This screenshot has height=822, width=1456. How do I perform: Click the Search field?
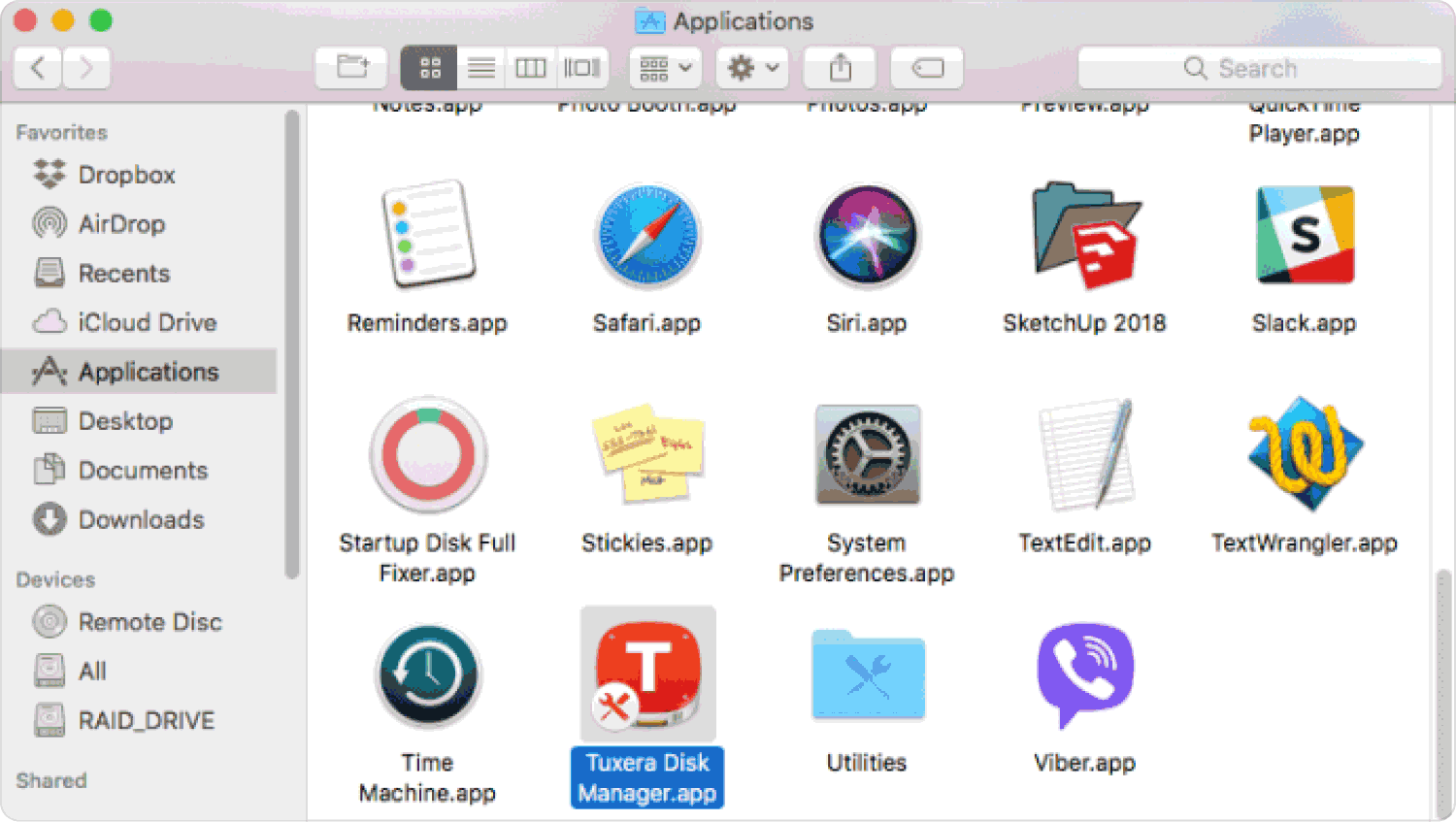coord(1259,68)
